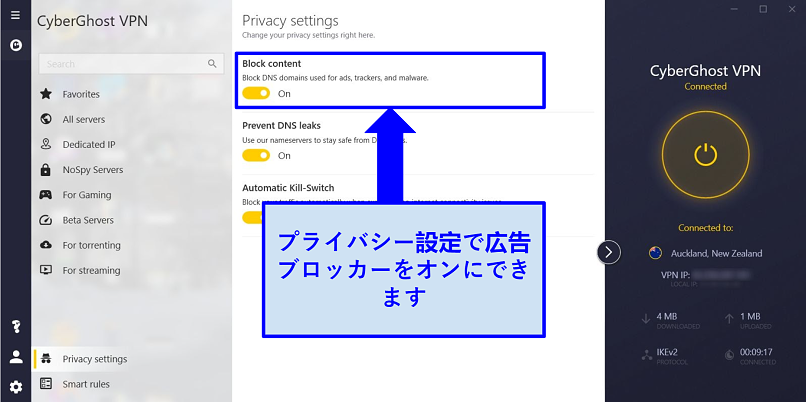Collapse the panel with the round arrow button
The image size is (806, 402).
coord(609,252)
